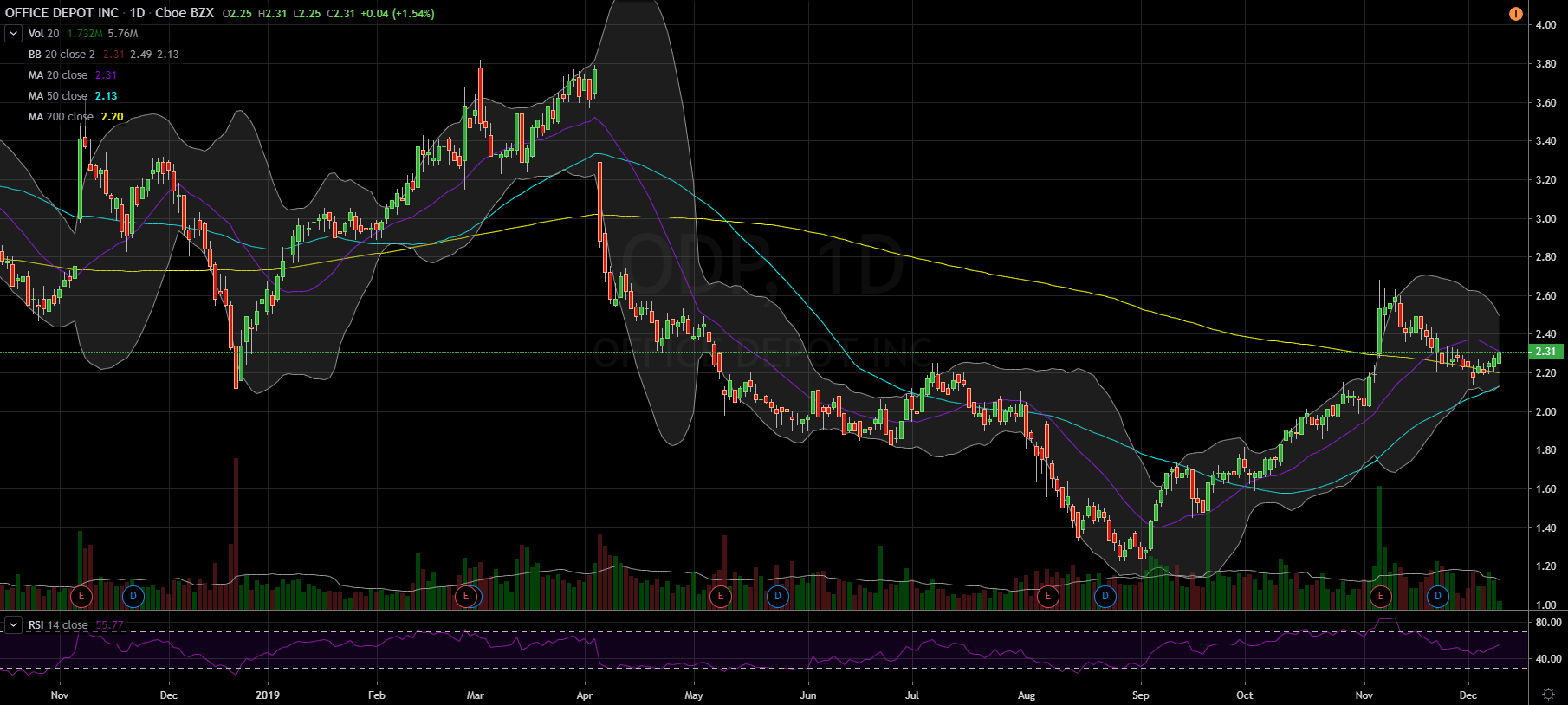Collapse the RSI pane legend arrow
This screenshot has height=705, width=1568.
[13, 625]
